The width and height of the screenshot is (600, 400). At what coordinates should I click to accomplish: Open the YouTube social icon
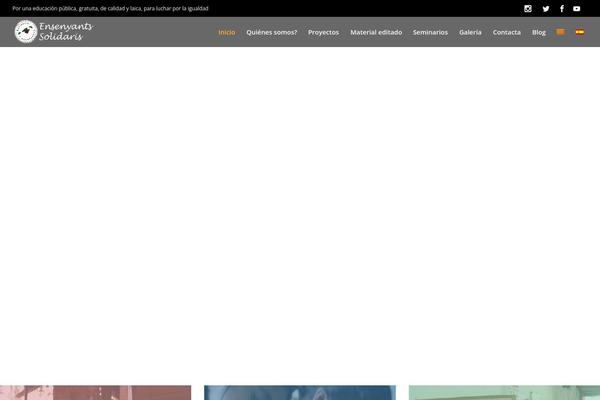tap(577, 8)
